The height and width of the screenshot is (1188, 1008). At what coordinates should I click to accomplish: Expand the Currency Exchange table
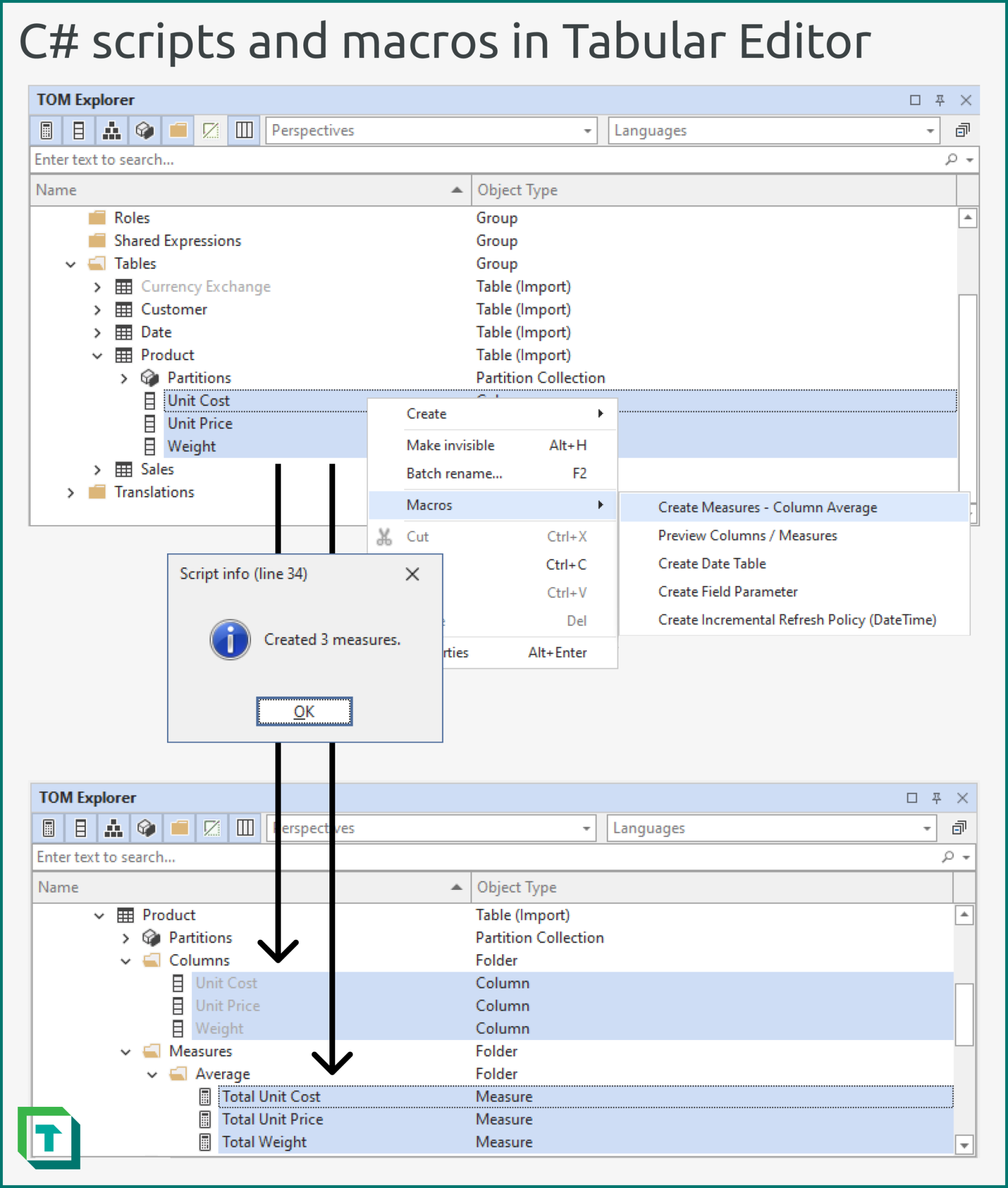click(x=97, y=286)
